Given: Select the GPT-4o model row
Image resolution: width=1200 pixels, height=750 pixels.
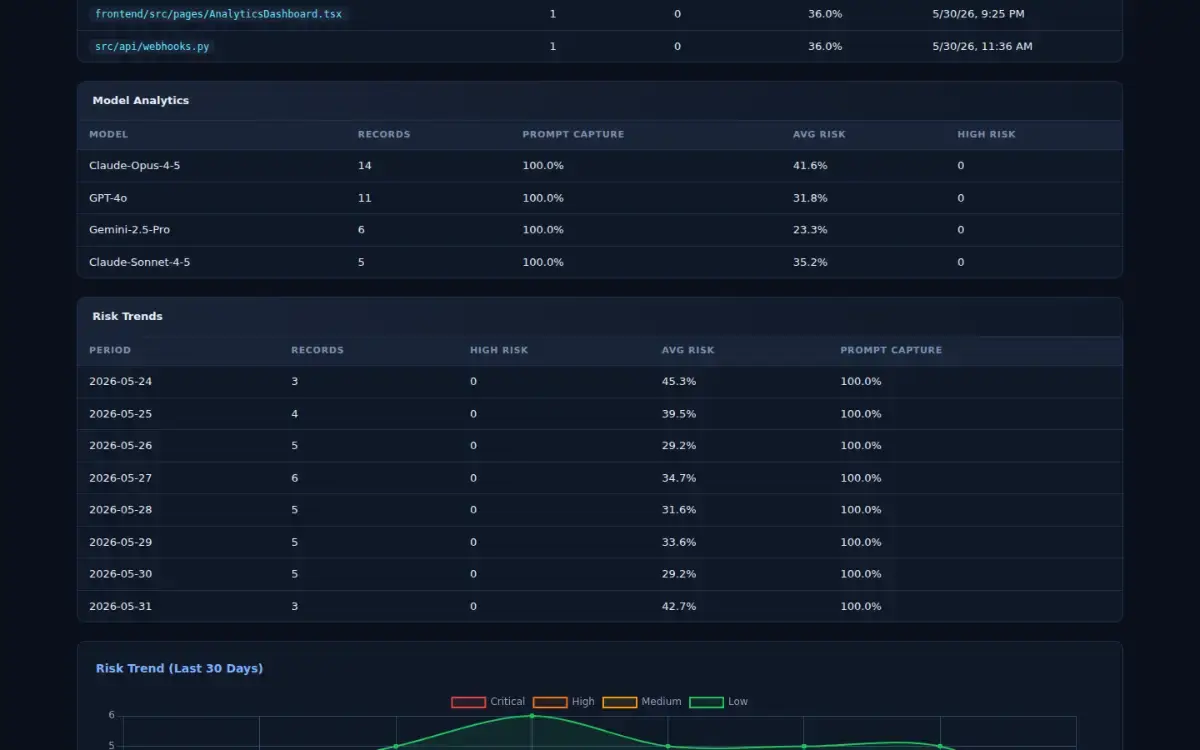Looking at the screenshot, I should [600, 198].
